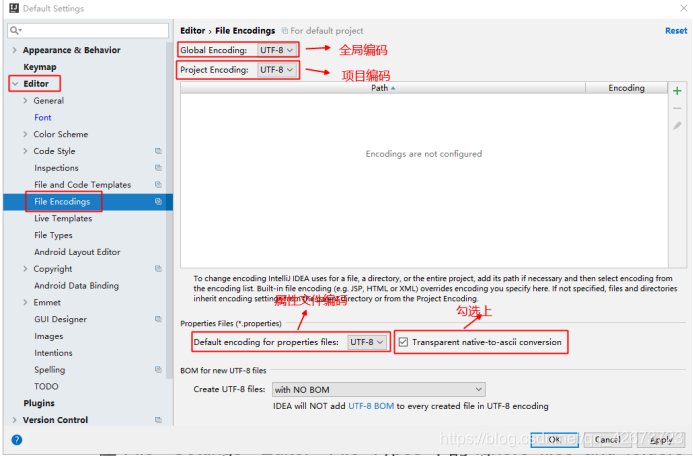
Task: Open Android Layout Editor settings
Action: 77,252
